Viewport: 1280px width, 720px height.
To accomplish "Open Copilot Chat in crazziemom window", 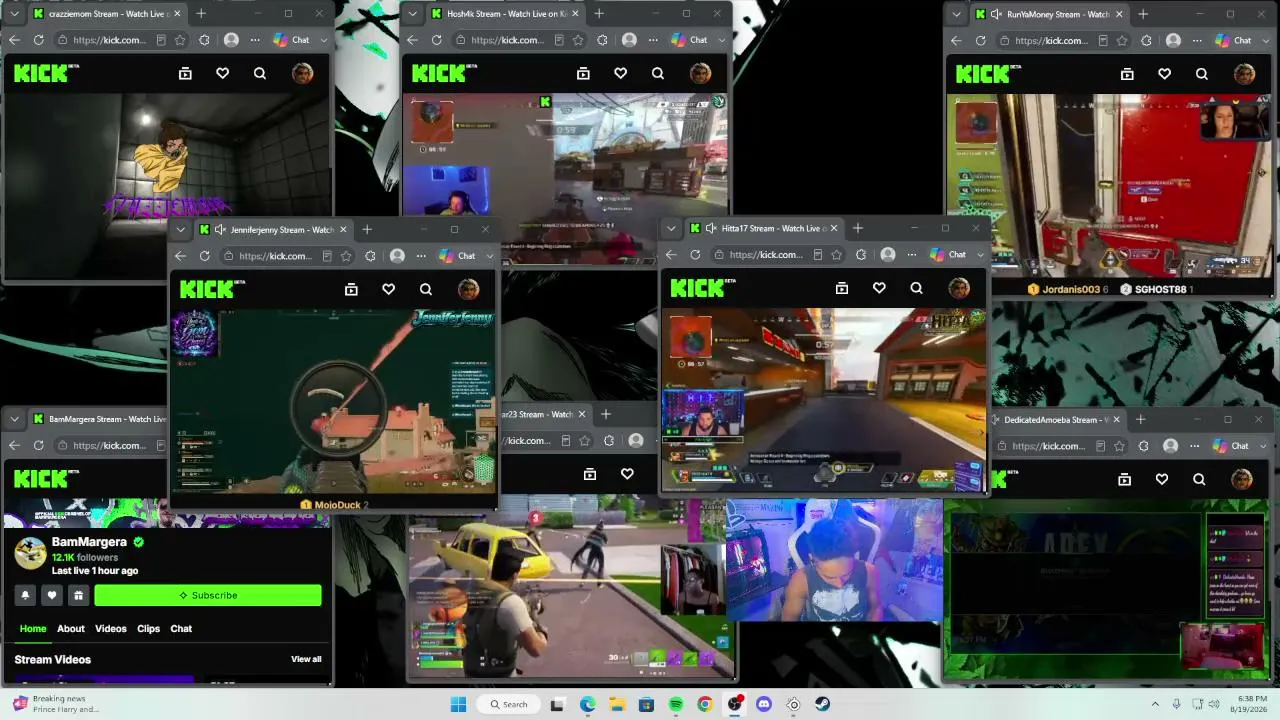I will click(x=292, y=40).
